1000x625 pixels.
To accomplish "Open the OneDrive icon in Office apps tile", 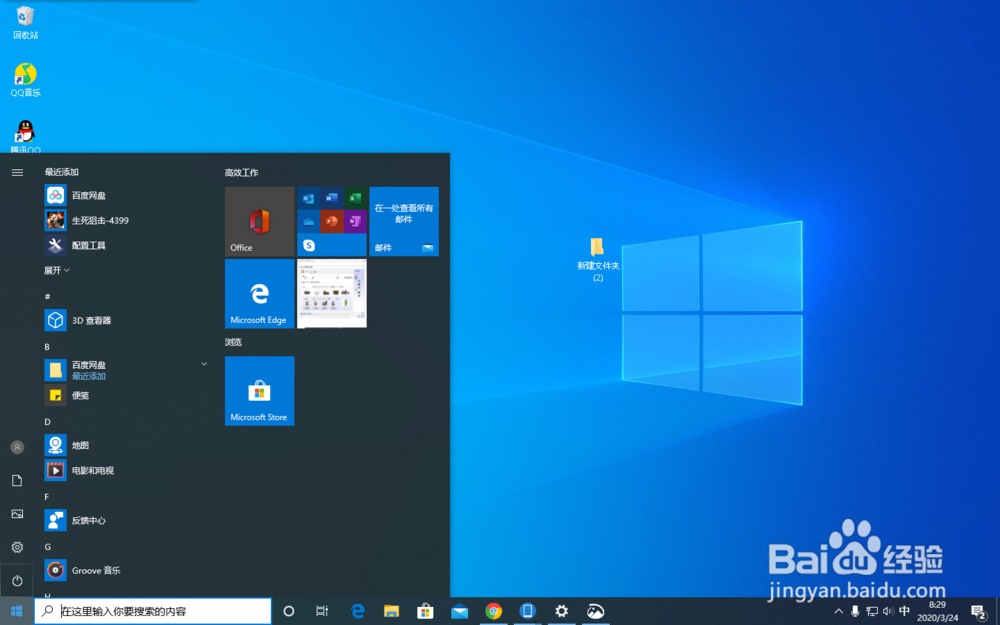I will pyautogui.click(x=309, y=221).
